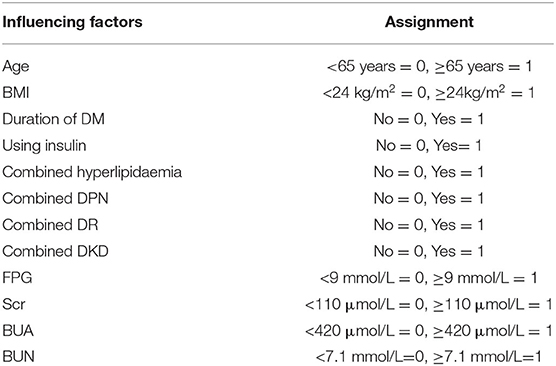Image resolution: width=556 pixels, height=366 pixels.
Task: Click the 24 kg/m² BMI assignment text
Action: [428, 92]
